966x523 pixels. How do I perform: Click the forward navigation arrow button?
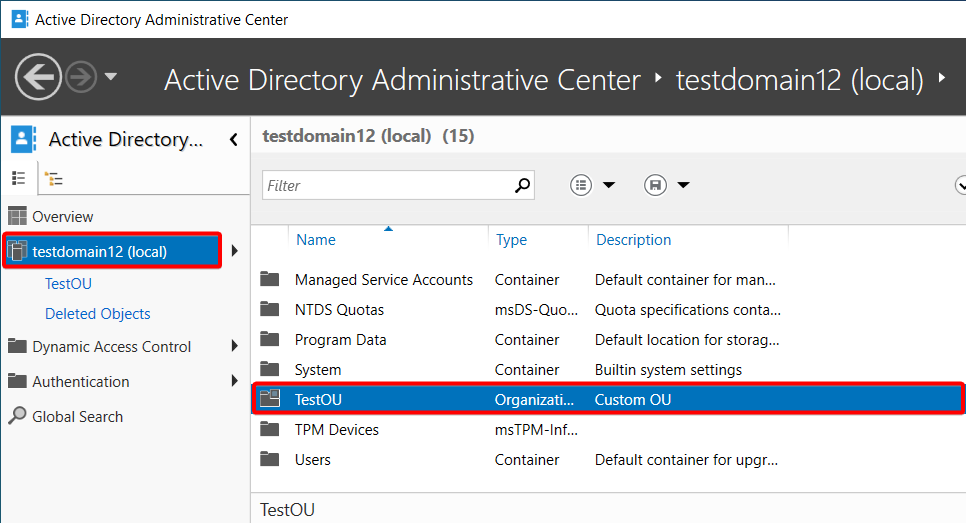81,77
